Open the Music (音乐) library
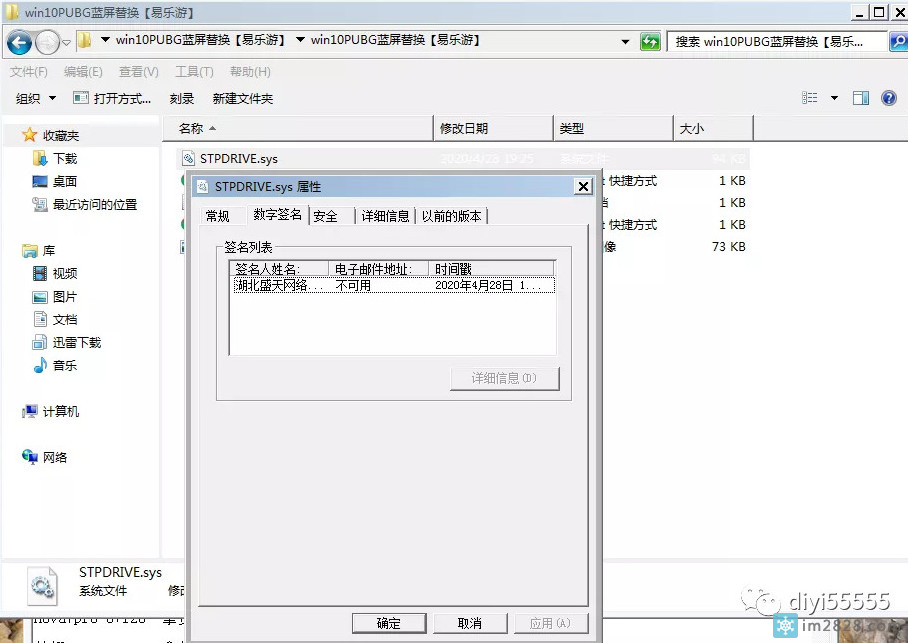Viewport: 908px width, 643px height. [64, 365]
